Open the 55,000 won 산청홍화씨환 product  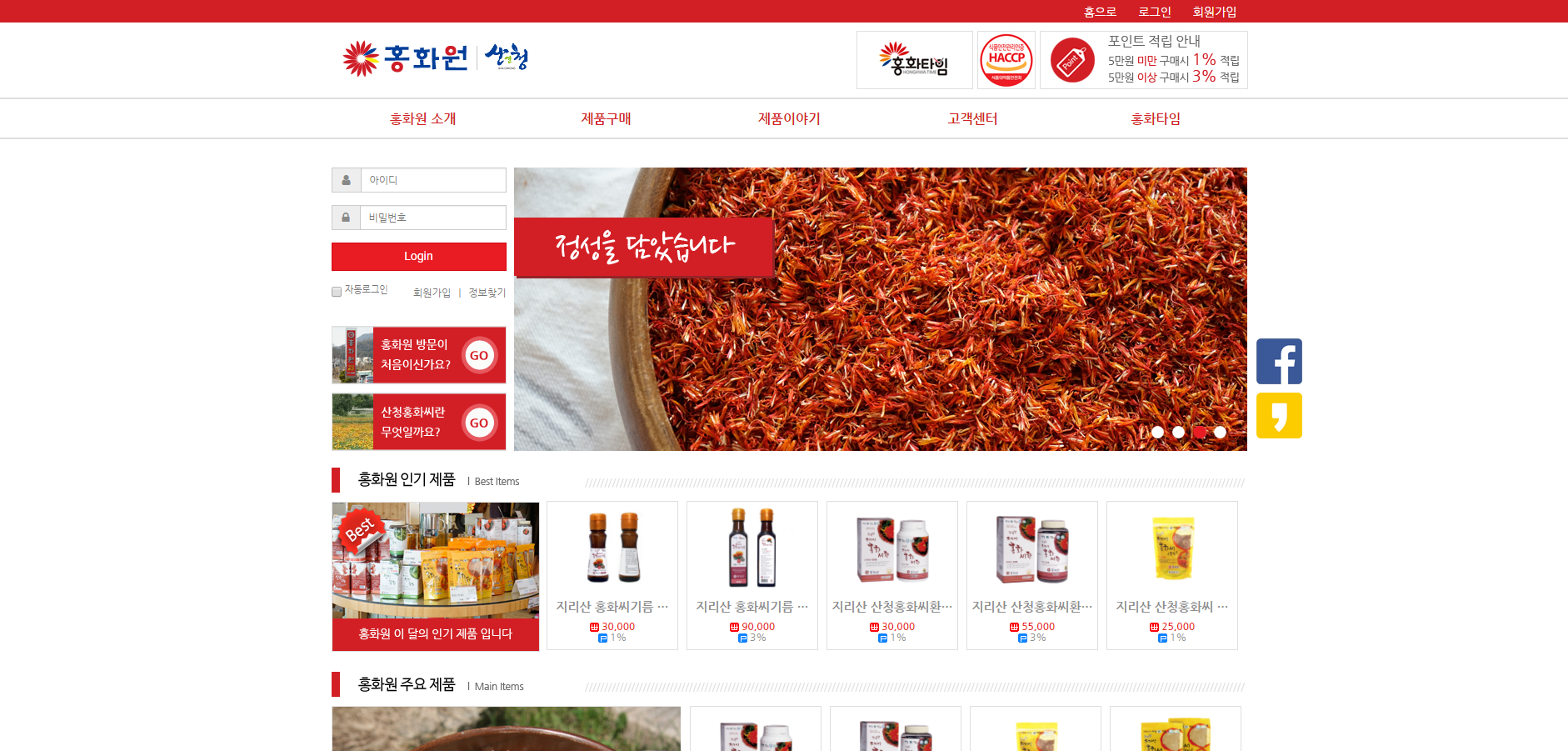[x=1032, y=575]
